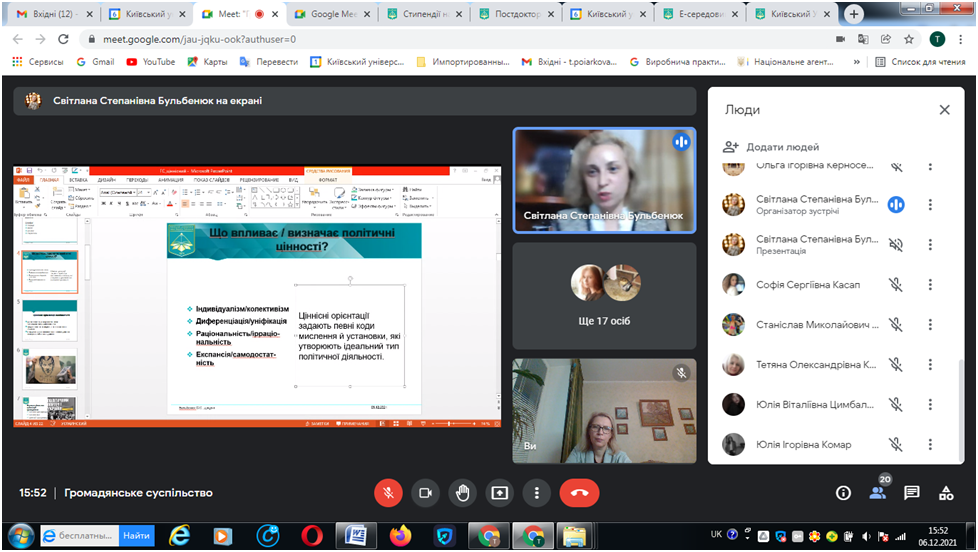Image resolution: width=978 pixels, height=552 pixels.
Task: Open present screen option
Action: click(499, 492)
